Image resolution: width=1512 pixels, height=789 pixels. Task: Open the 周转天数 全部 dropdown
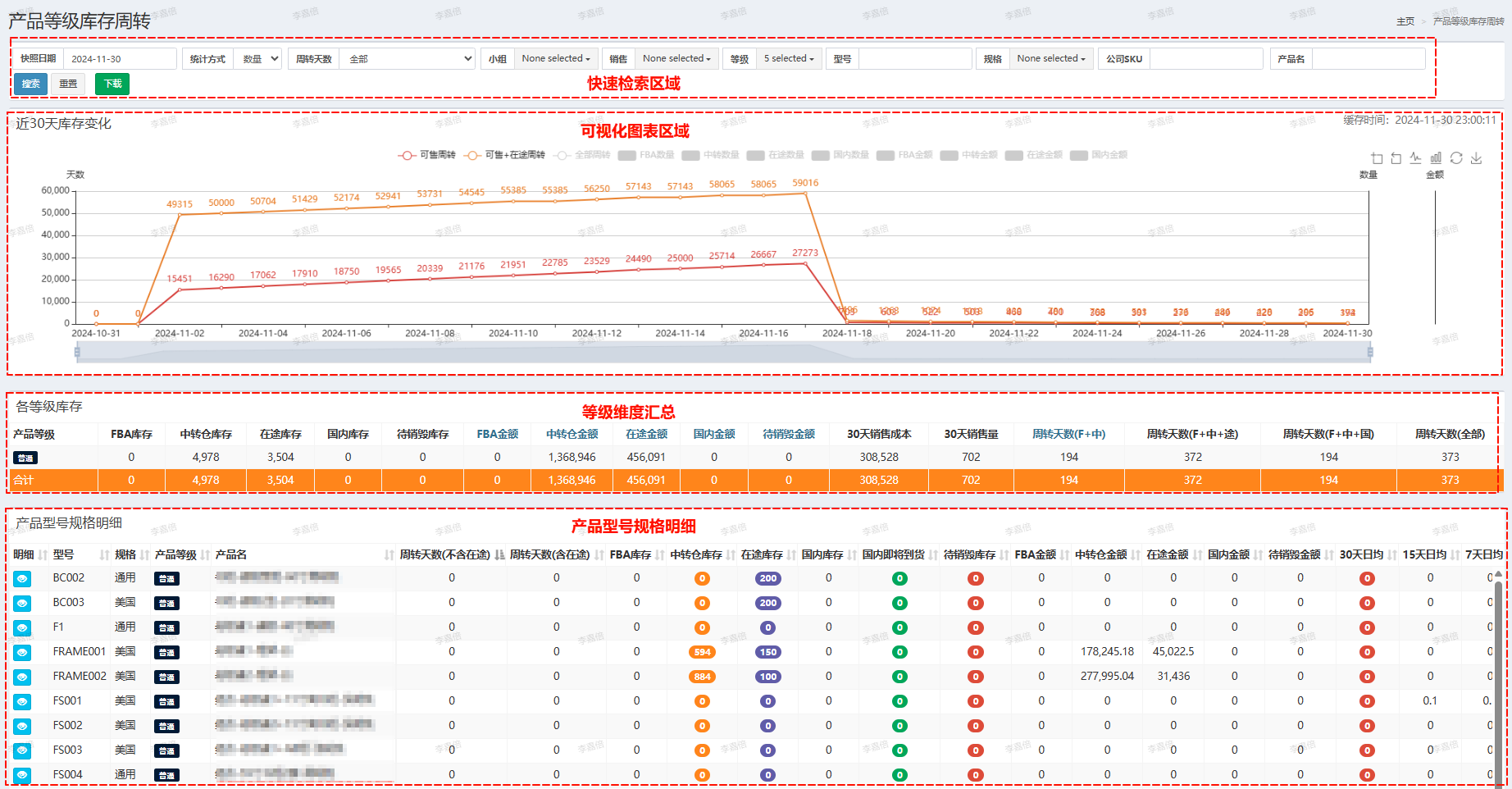coord(408,59)
